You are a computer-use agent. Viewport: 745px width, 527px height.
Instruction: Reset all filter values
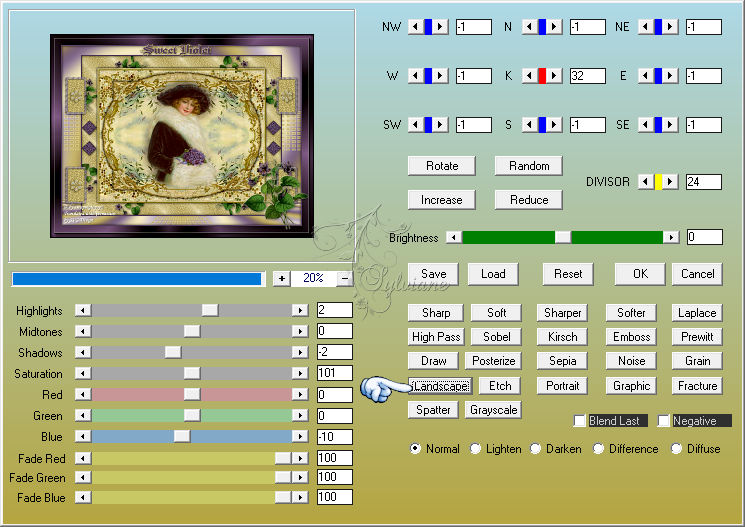(x=568, y=274)
